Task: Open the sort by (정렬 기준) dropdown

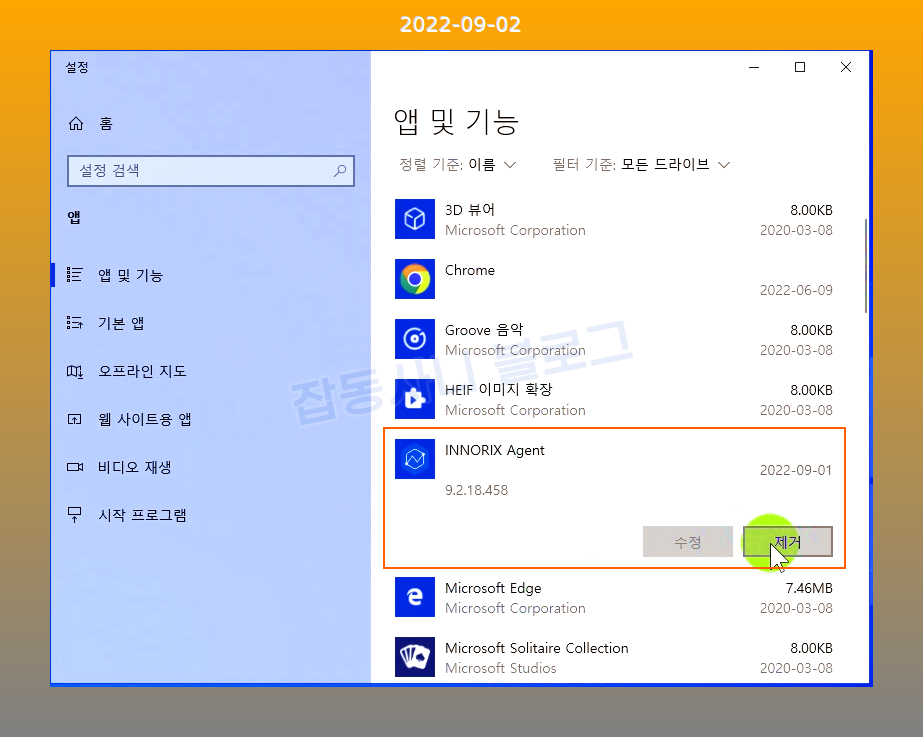Action: point(458,164)
